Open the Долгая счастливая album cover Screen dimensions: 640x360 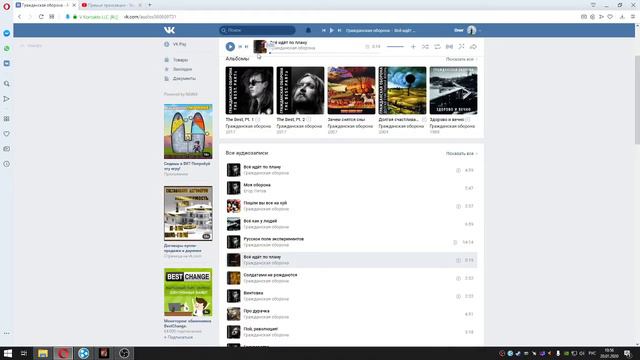pyautogui.click(x=402, y=91)
